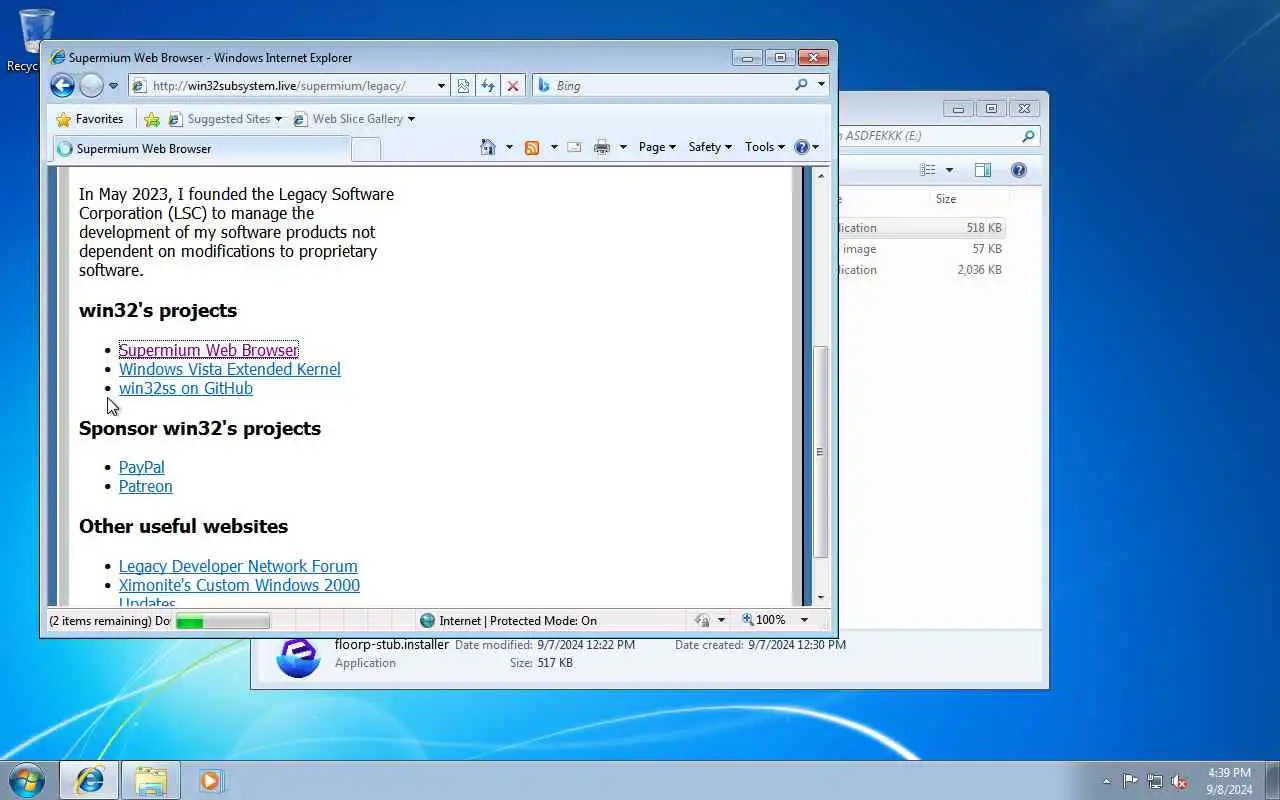1280x800 pixels.
Task: Open Suggested Sites on favorites bar
Action: click(225, 119)
